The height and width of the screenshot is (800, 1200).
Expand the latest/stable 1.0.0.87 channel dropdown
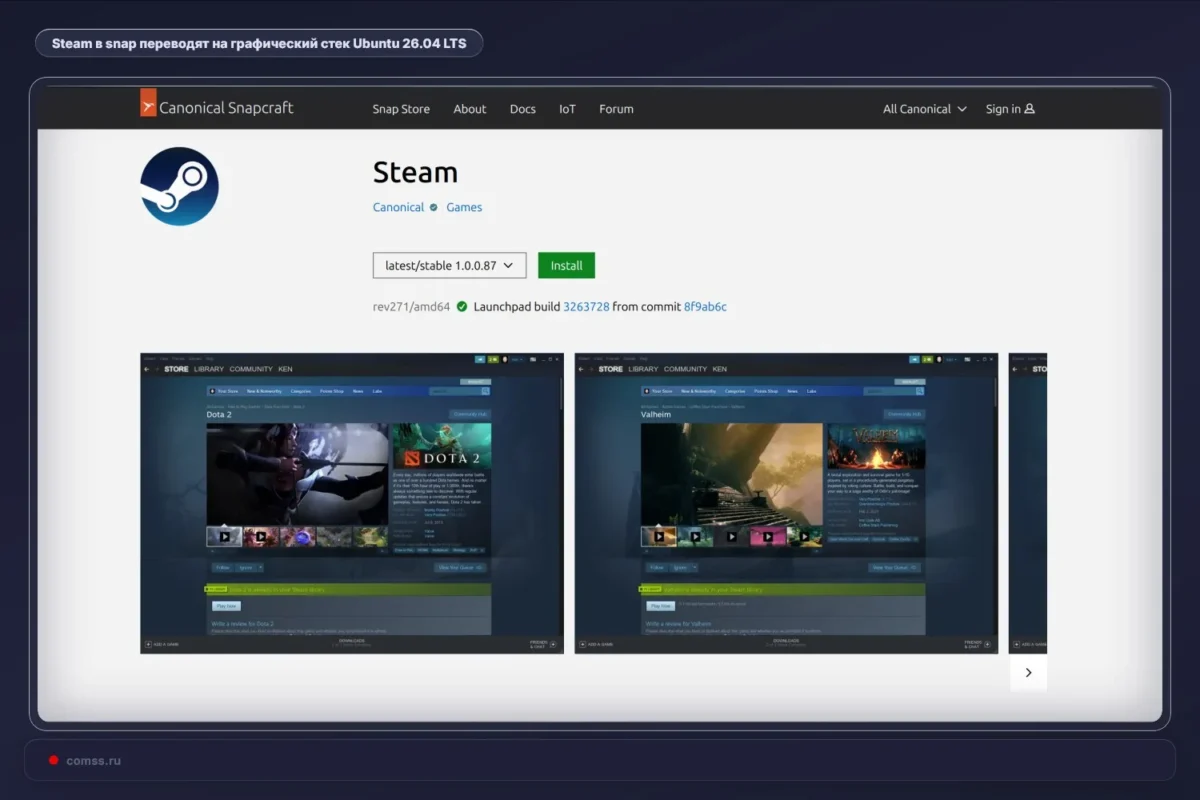[449, 265]
